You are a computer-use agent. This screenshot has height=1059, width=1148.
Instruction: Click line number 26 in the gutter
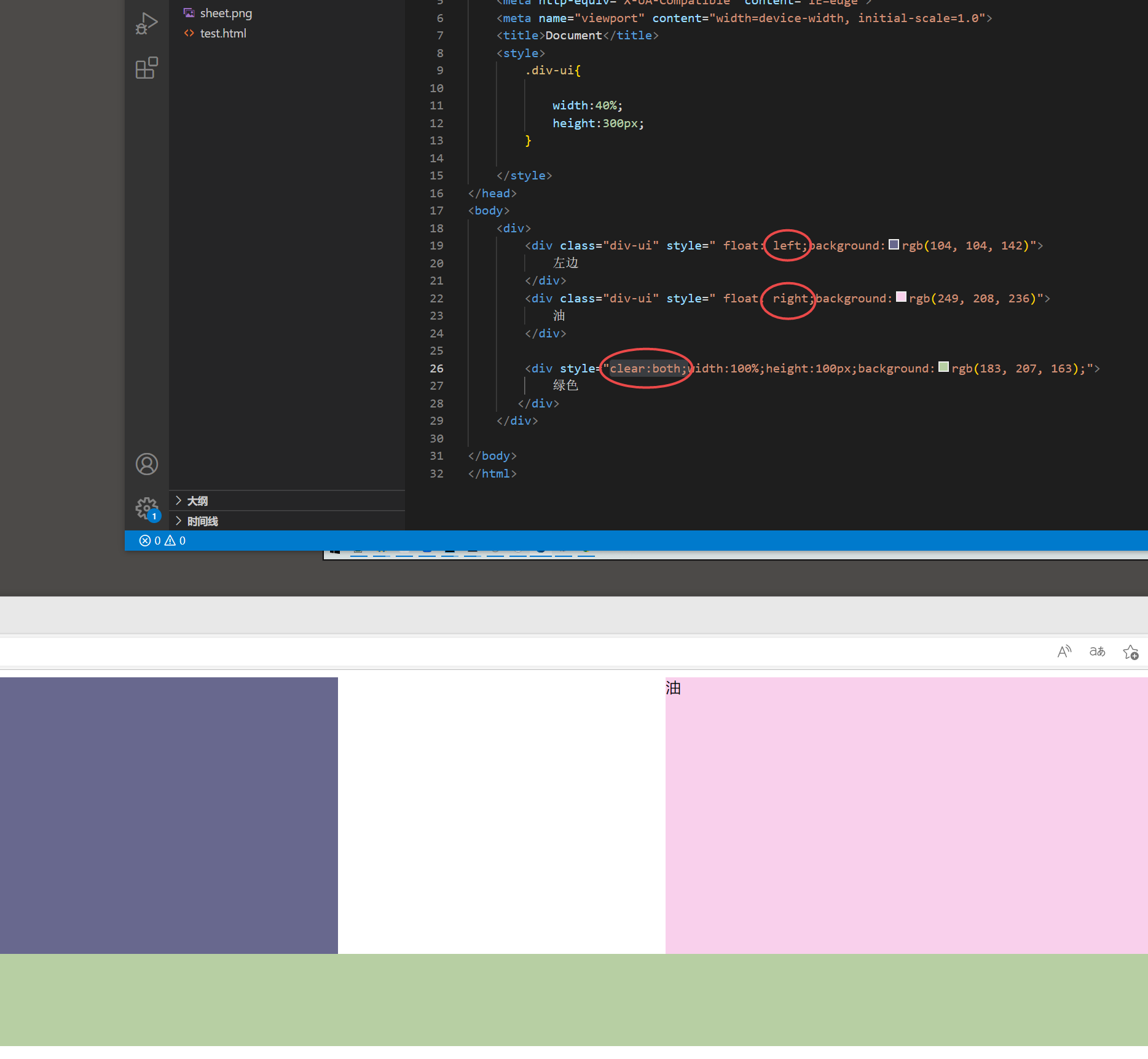(x=436, y=369)
